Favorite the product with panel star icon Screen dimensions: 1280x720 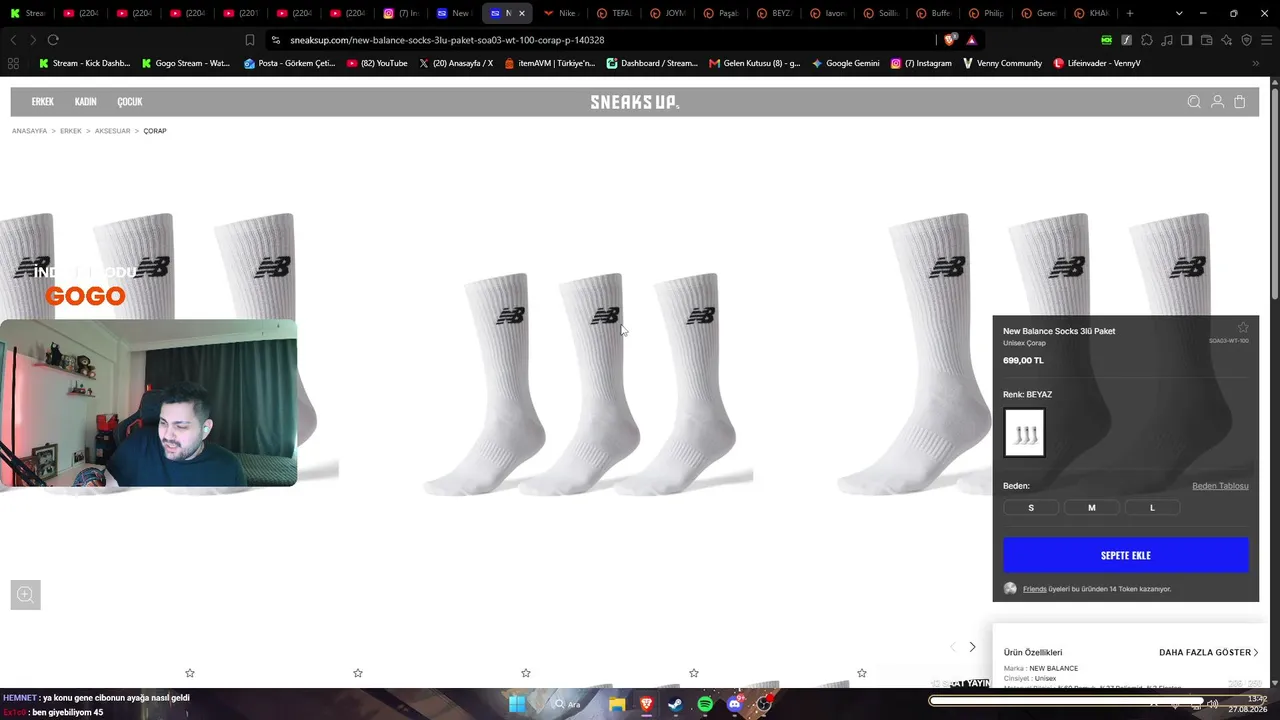tap(1243, 327)
